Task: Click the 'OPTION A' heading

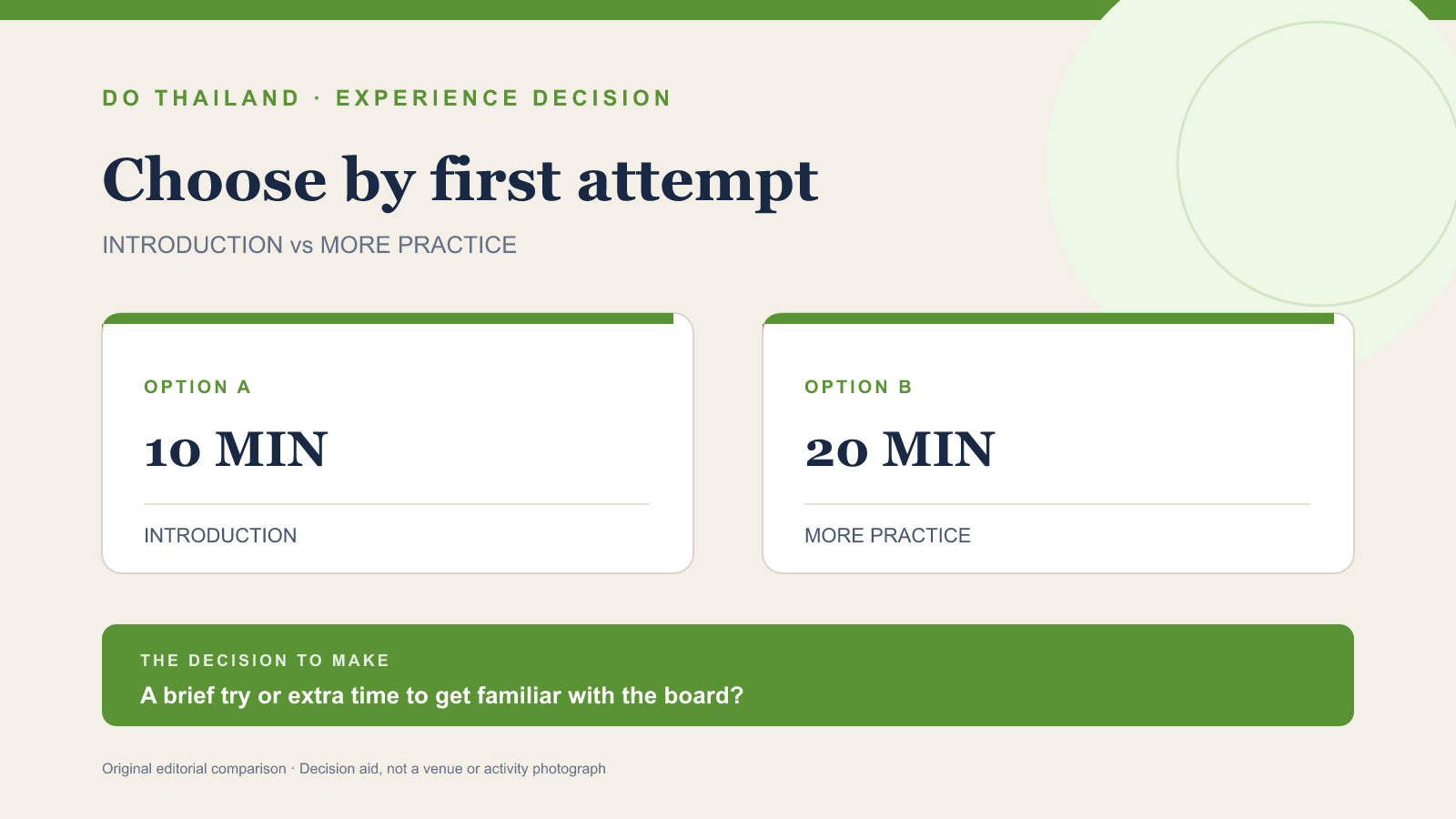Action: point(197,387)
